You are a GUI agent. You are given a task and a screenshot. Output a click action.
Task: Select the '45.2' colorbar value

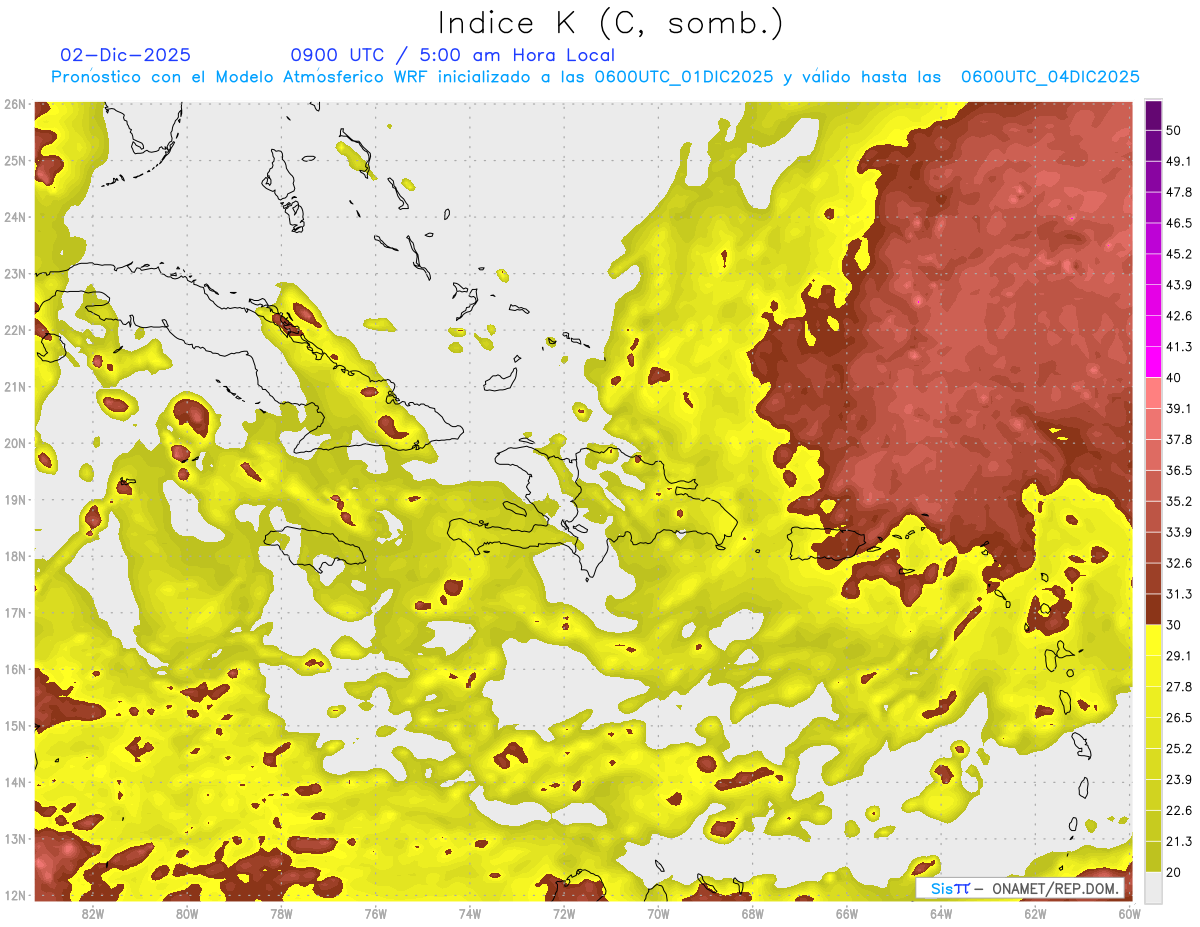click(x=1178, y=254)
